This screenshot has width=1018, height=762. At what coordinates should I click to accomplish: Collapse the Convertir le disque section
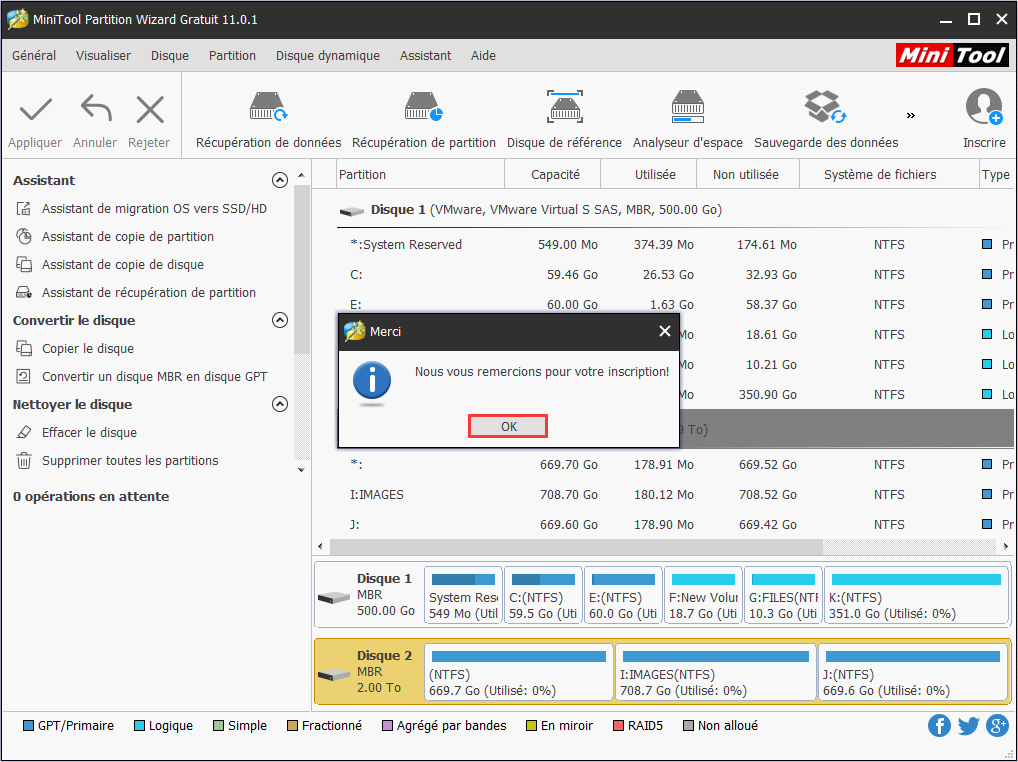(280, 320)
